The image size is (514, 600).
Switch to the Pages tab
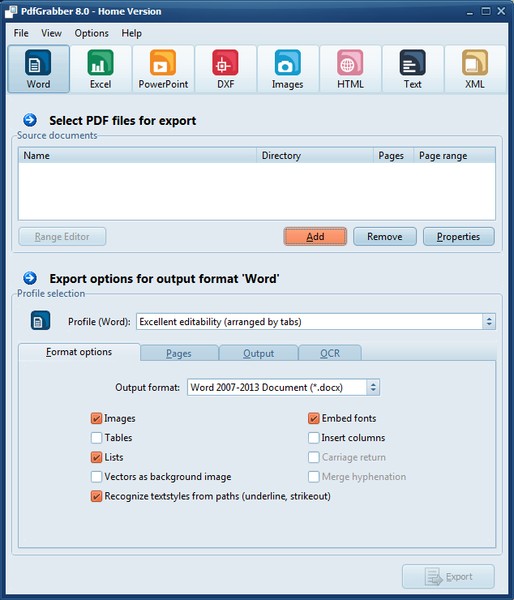[x=179, y=353]
